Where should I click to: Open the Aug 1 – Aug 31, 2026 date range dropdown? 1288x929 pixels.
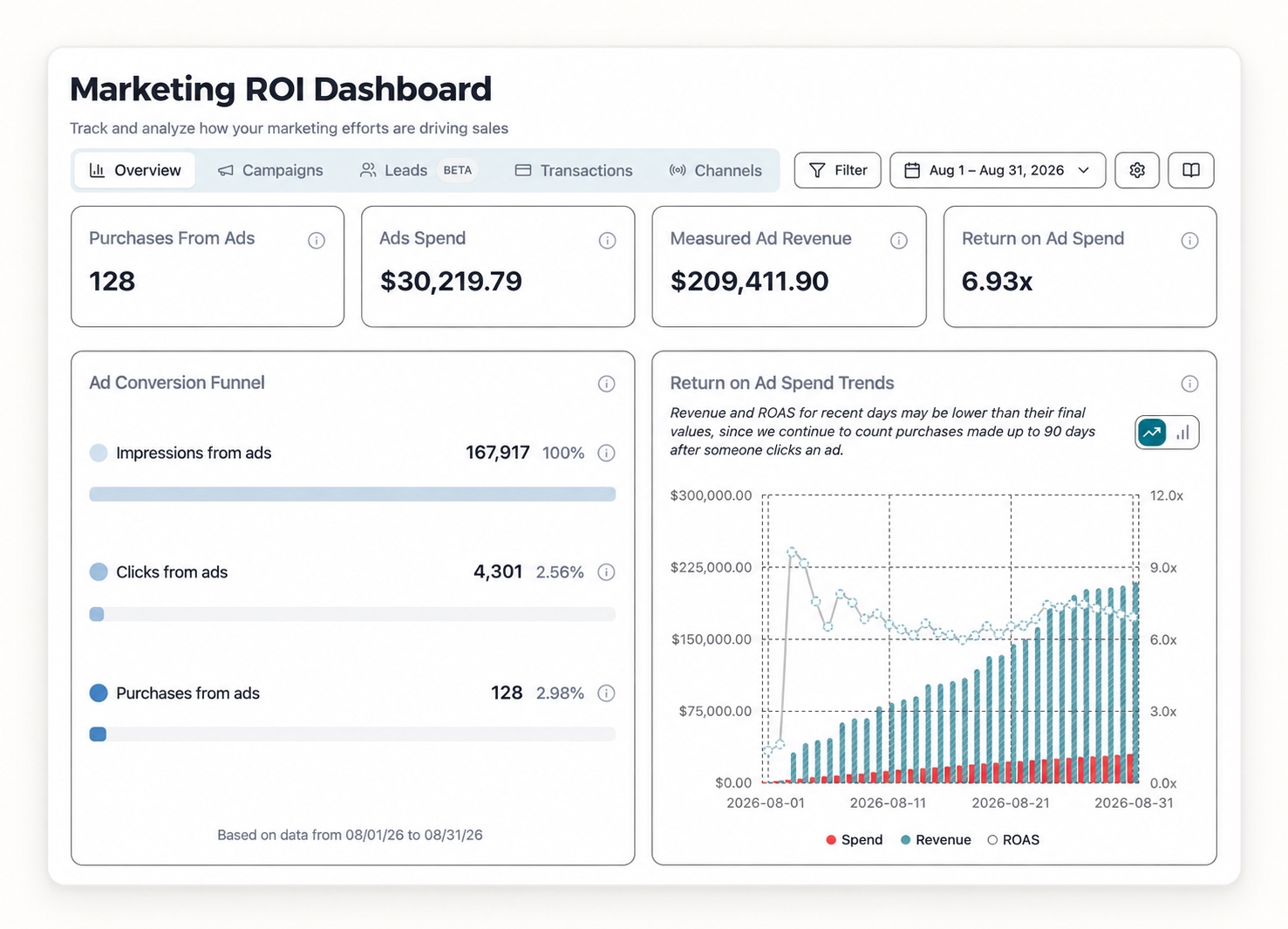pyautogui.click(x=998, y=170)
